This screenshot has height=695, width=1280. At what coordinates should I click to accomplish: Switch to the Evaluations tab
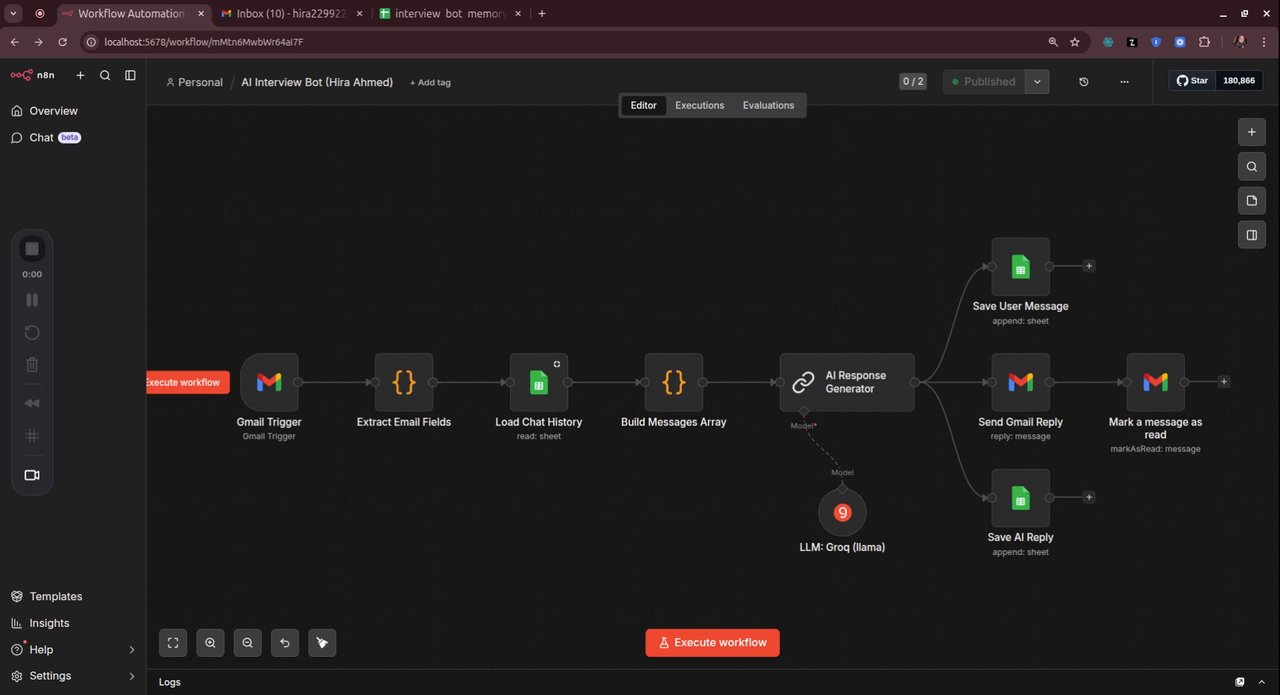(x=768, y=105)
